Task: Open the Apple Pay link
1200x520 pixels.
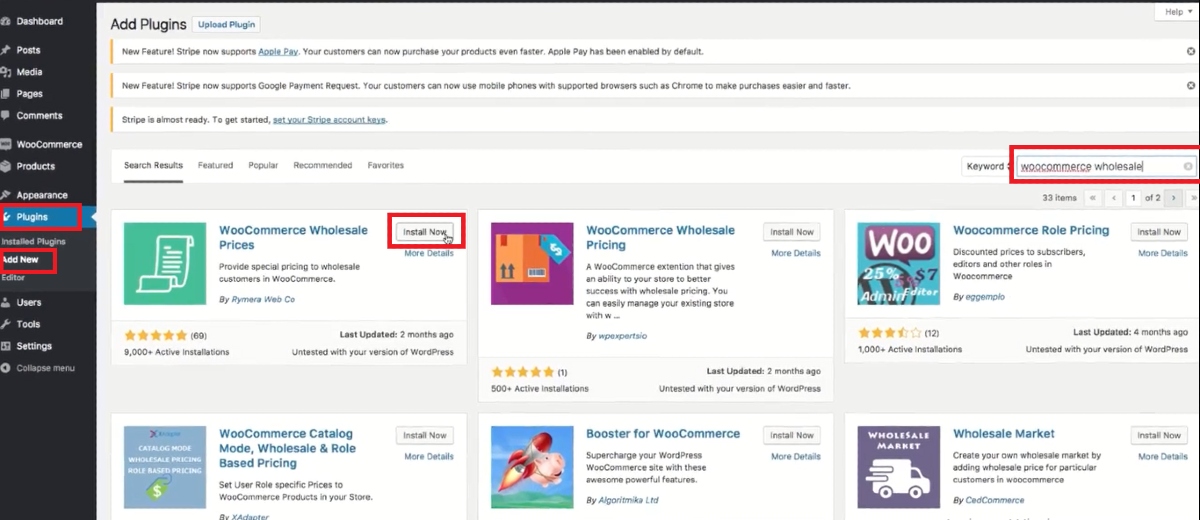Action: [279, 51]
